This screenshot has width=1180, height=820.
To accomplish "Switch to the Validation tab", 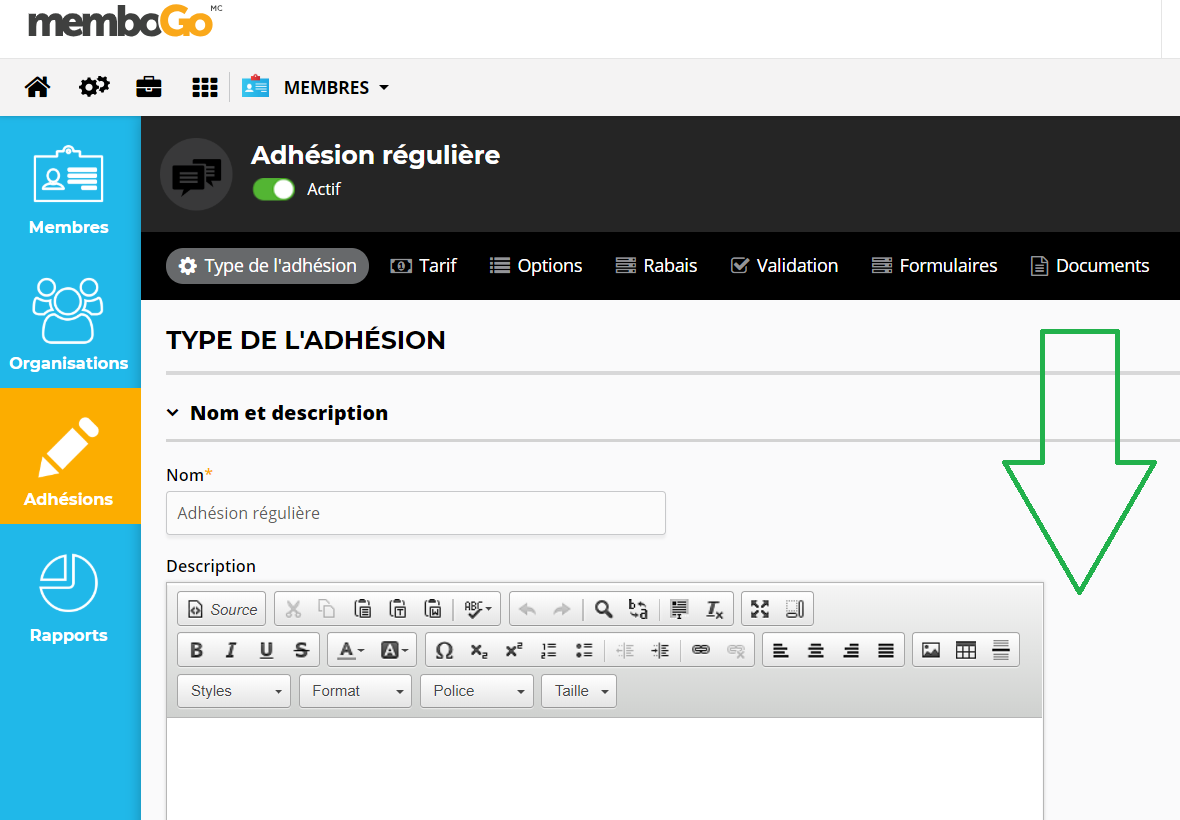I will [784, 266].
